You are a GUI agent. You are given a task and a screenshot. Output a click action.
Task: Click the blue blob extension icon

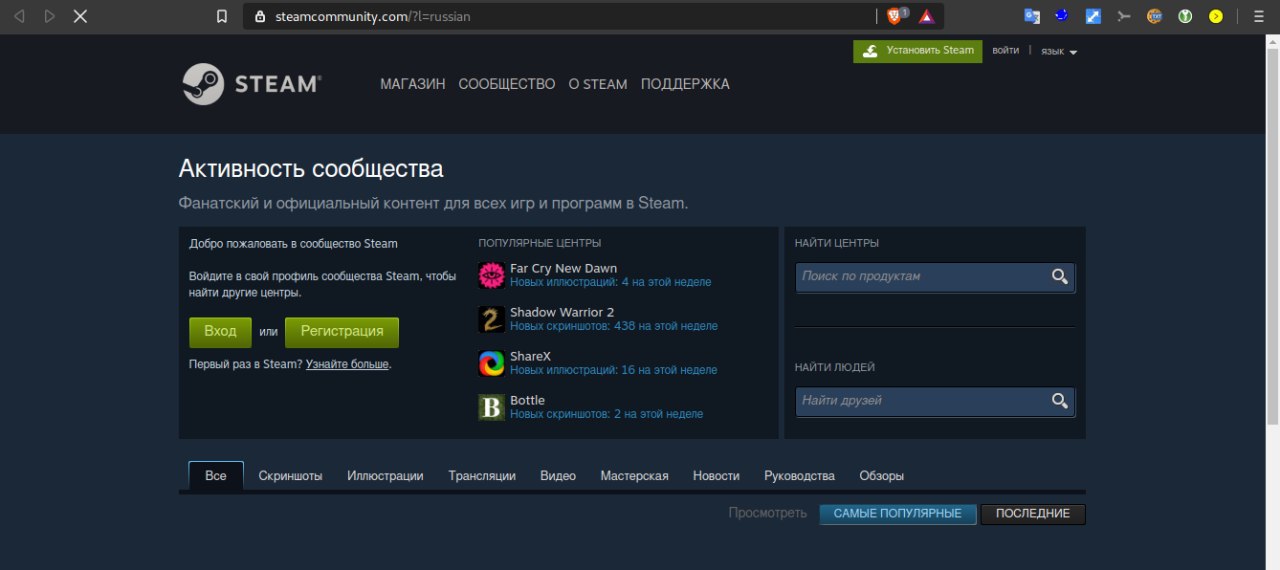pyautogui.click(x=1063, y=15)
